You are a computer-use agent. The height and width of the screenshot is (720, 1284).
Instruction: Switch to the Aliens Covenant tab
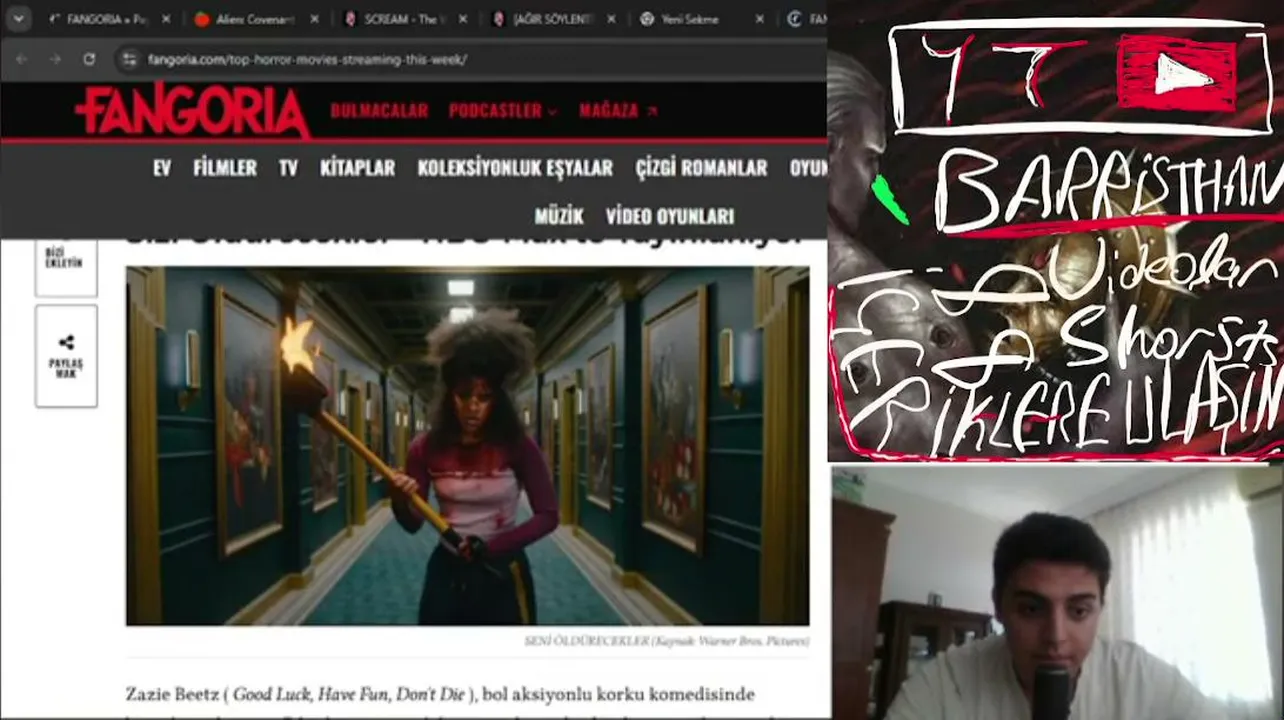point(257,19)
